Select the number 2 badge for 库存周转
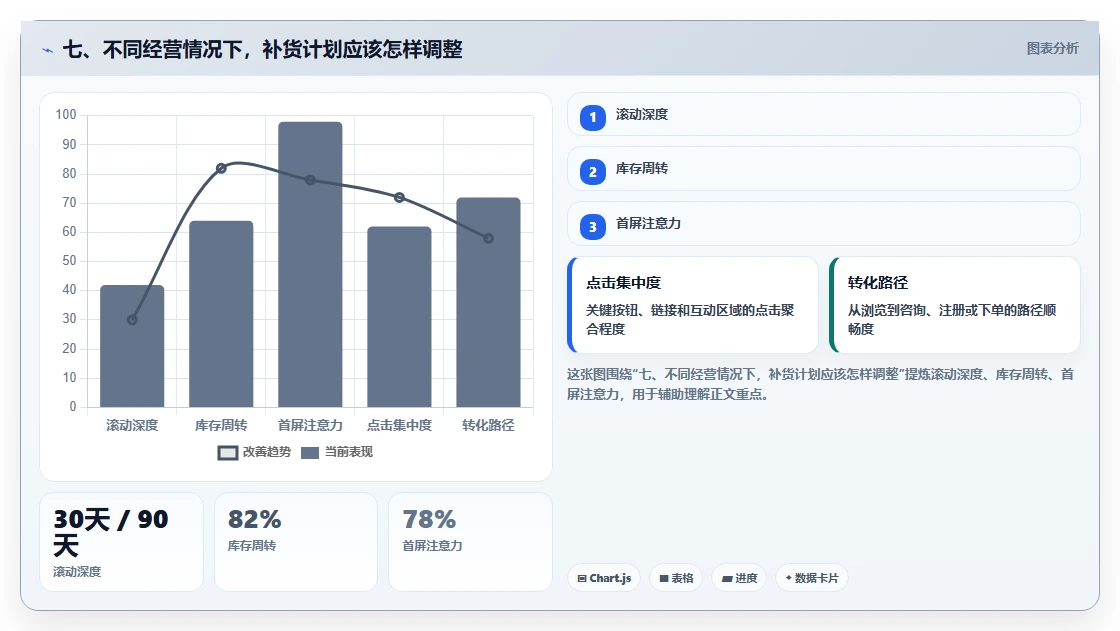Viewport: 1120px width, 631px height. click(x=592, y=172)
